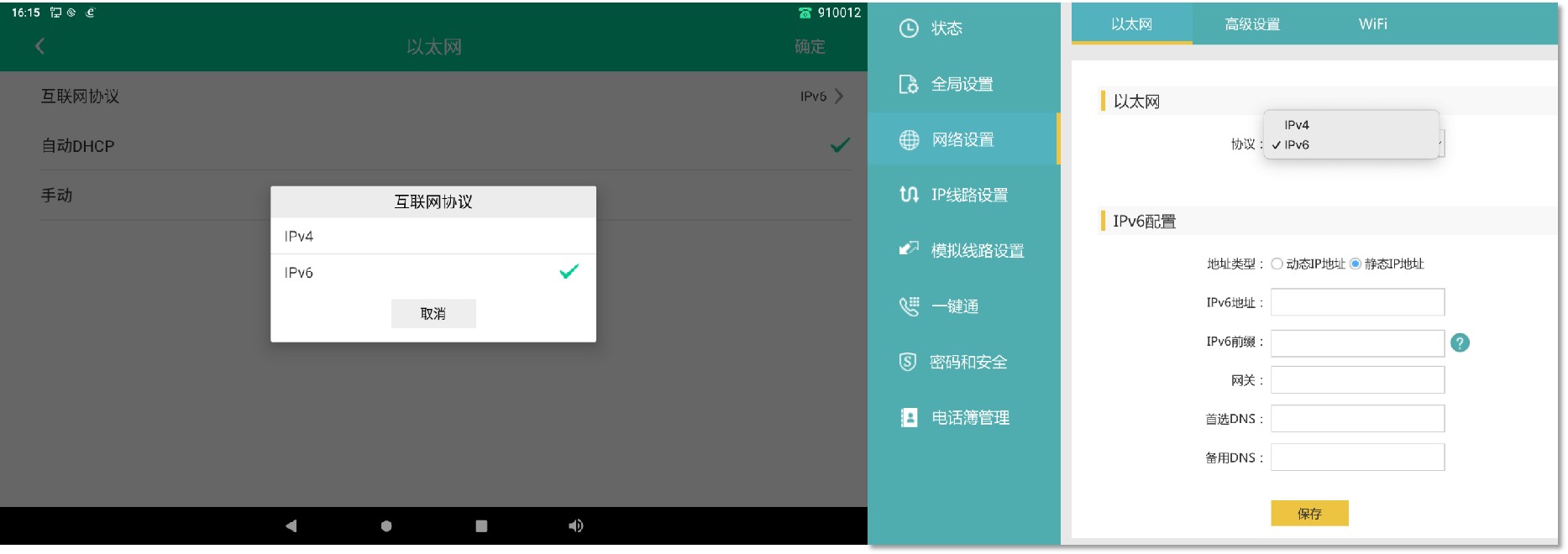Click the 网关 input field
1568x554 pixels.
pyautogui.click(x=1357, y=380)
